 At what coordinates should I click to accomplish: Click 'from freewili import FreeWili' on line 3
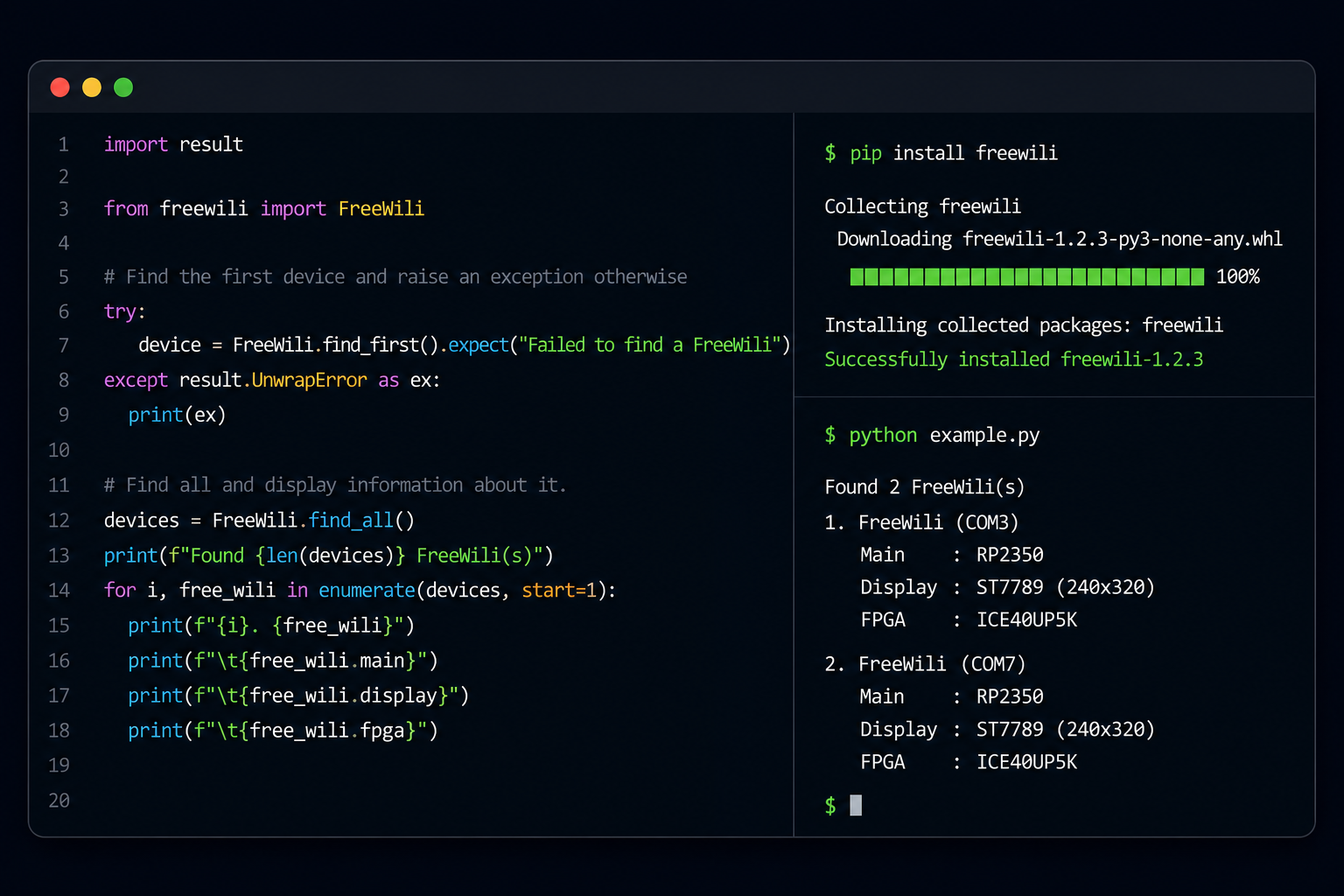pyautogui.click(x=264, y=209)
